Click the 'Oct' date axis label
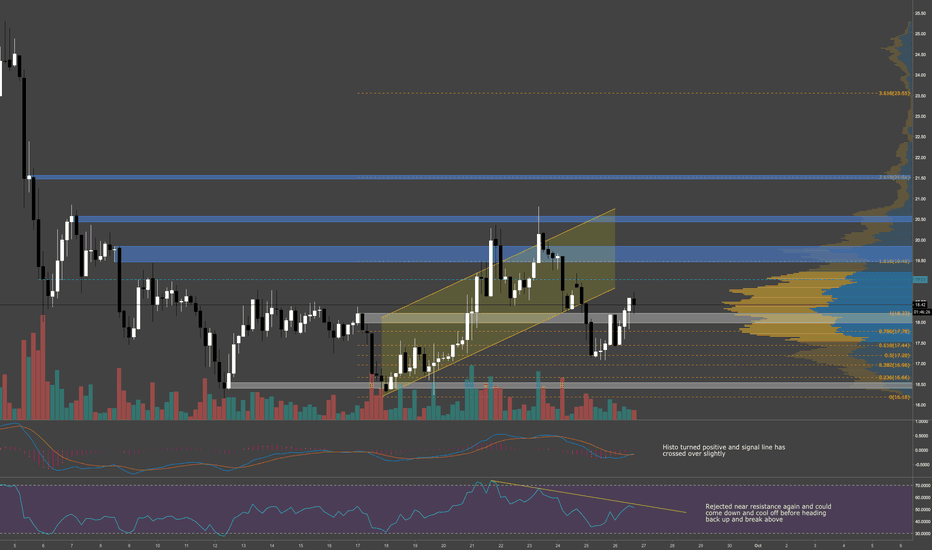Image resolution: width=932 pixels, height=550 pixels. tap(758, 545)
